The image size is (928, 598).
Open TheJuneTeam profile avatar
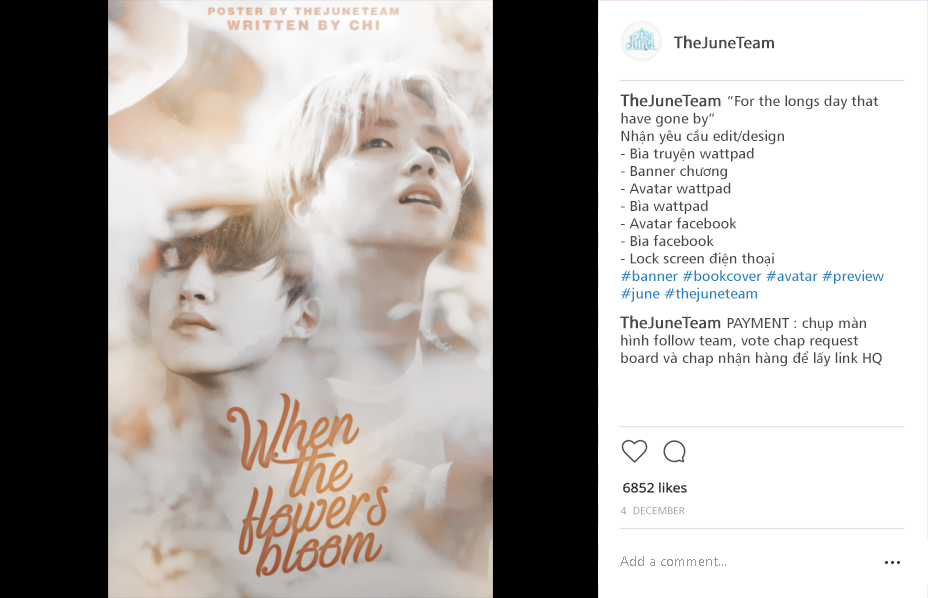coord(641,41)
